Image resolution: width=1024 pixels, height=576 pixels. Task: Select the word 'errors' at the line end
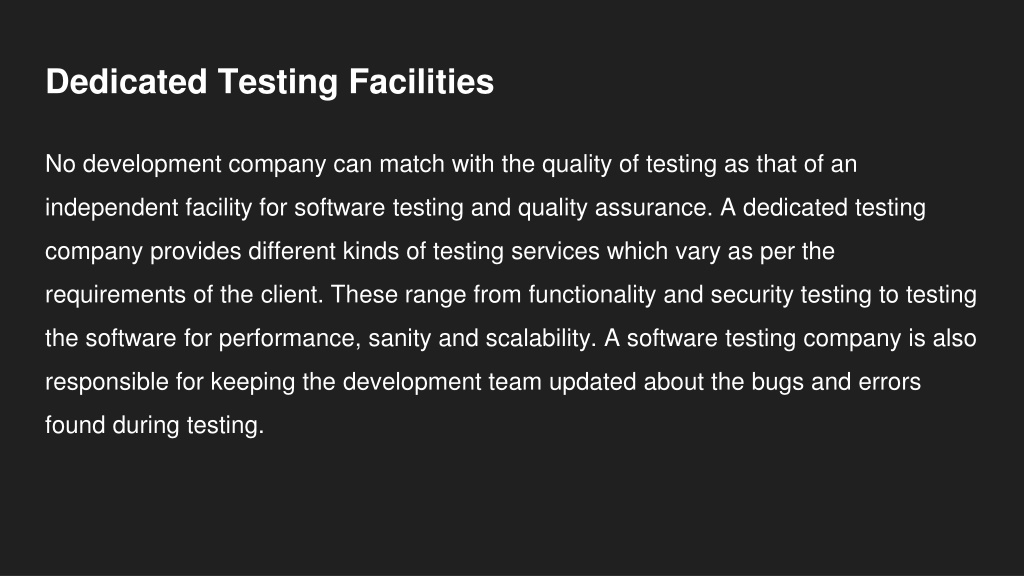[x=889, y=382]
